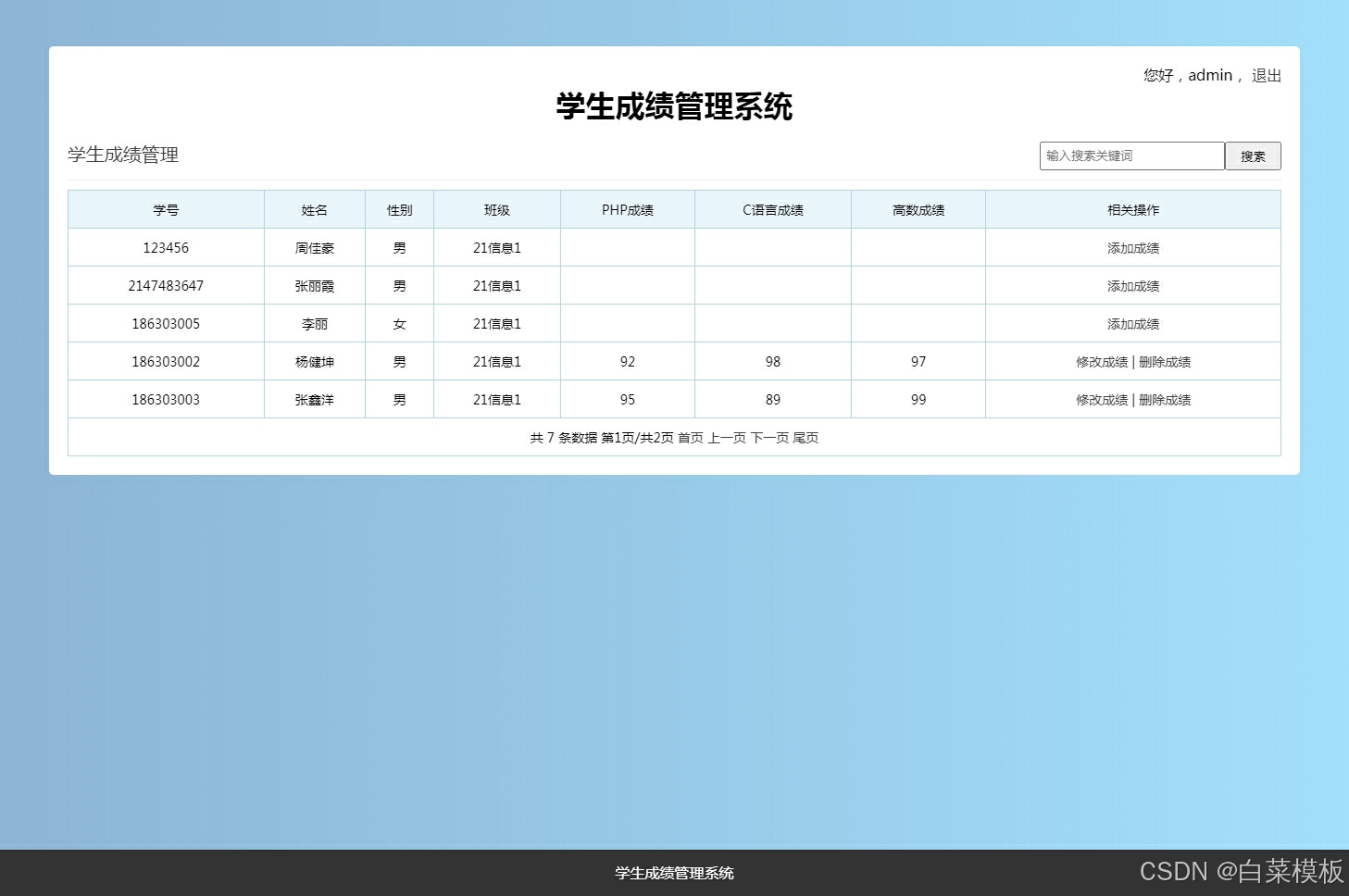Click the 上一页 previous page link
This screenshot has height=896, width=1349.
coord(727,438)
